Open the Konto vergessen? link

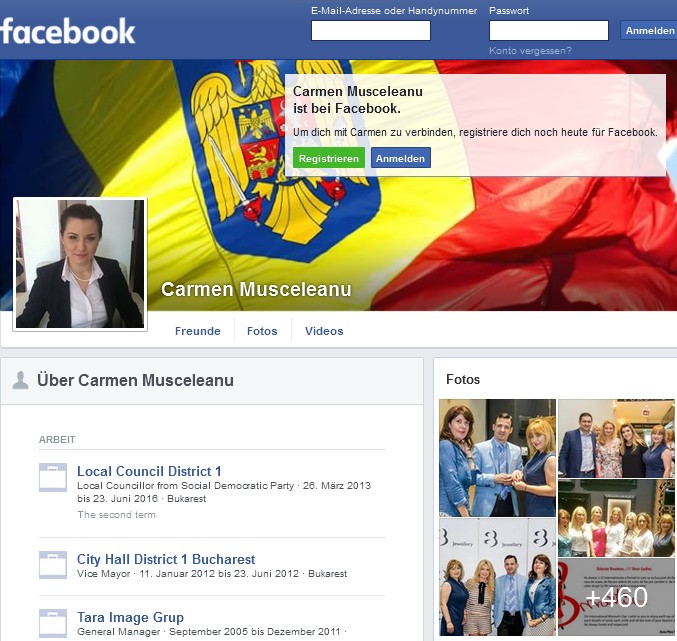coord(530,51)
